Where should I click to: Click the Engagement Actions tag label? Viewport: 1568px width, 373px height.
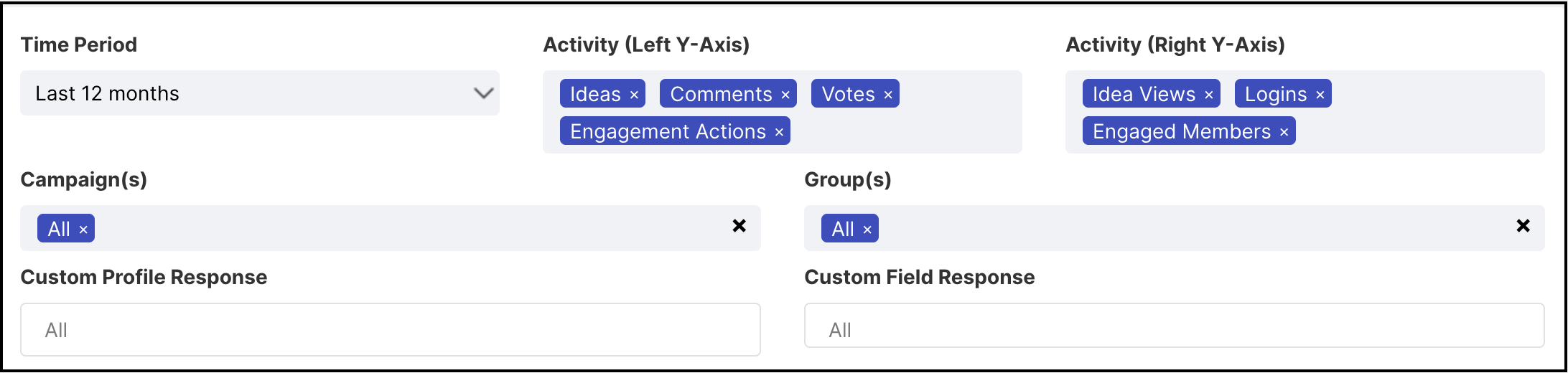668,132
